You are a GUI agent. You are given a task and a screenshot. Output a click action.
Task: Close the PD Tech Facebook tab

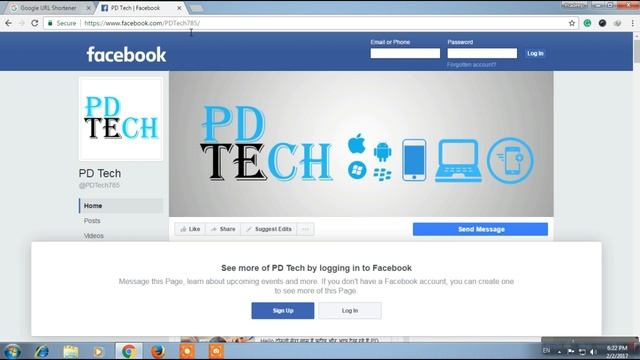pos(179,8)
